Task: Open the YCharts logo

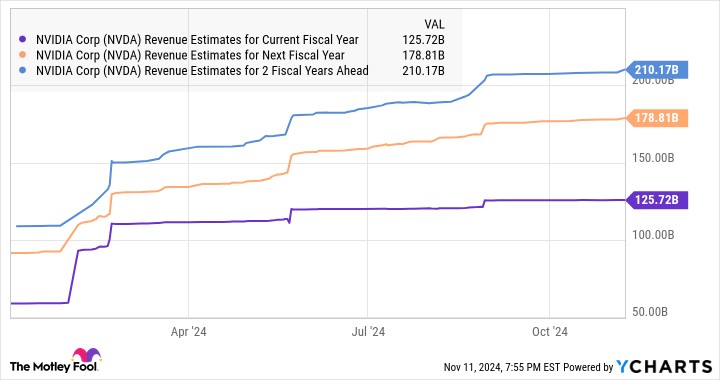Action: [x=664, y=366]
